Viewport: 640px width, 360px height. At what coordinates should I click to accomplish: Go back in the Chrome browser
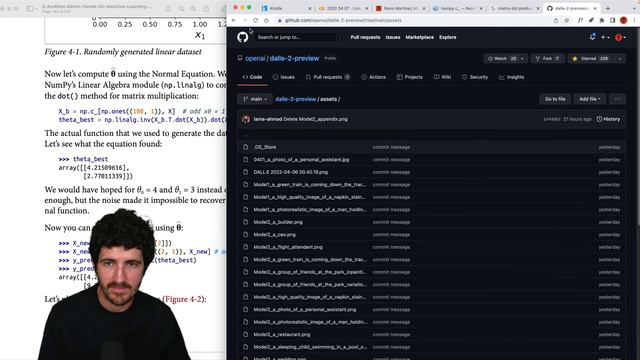pos(234,20)
